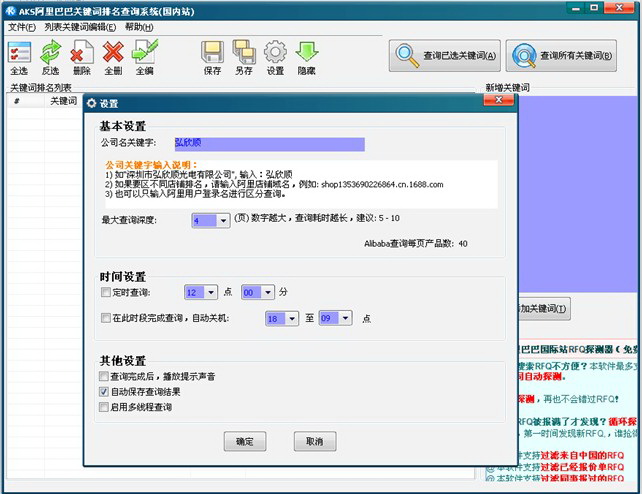Open the 文件(F) menu
Viewport: 642px width, 494px height.
[22, 27]
